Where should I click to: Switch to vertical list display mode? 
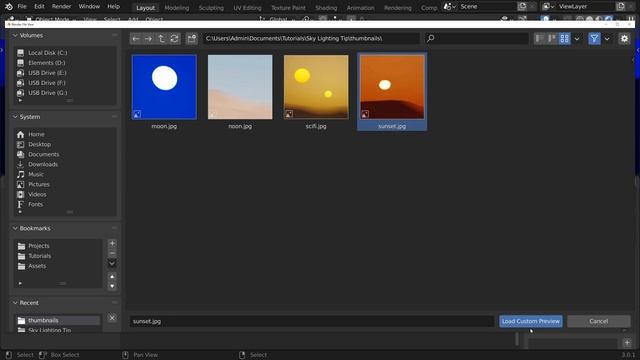tap(540, 38)
